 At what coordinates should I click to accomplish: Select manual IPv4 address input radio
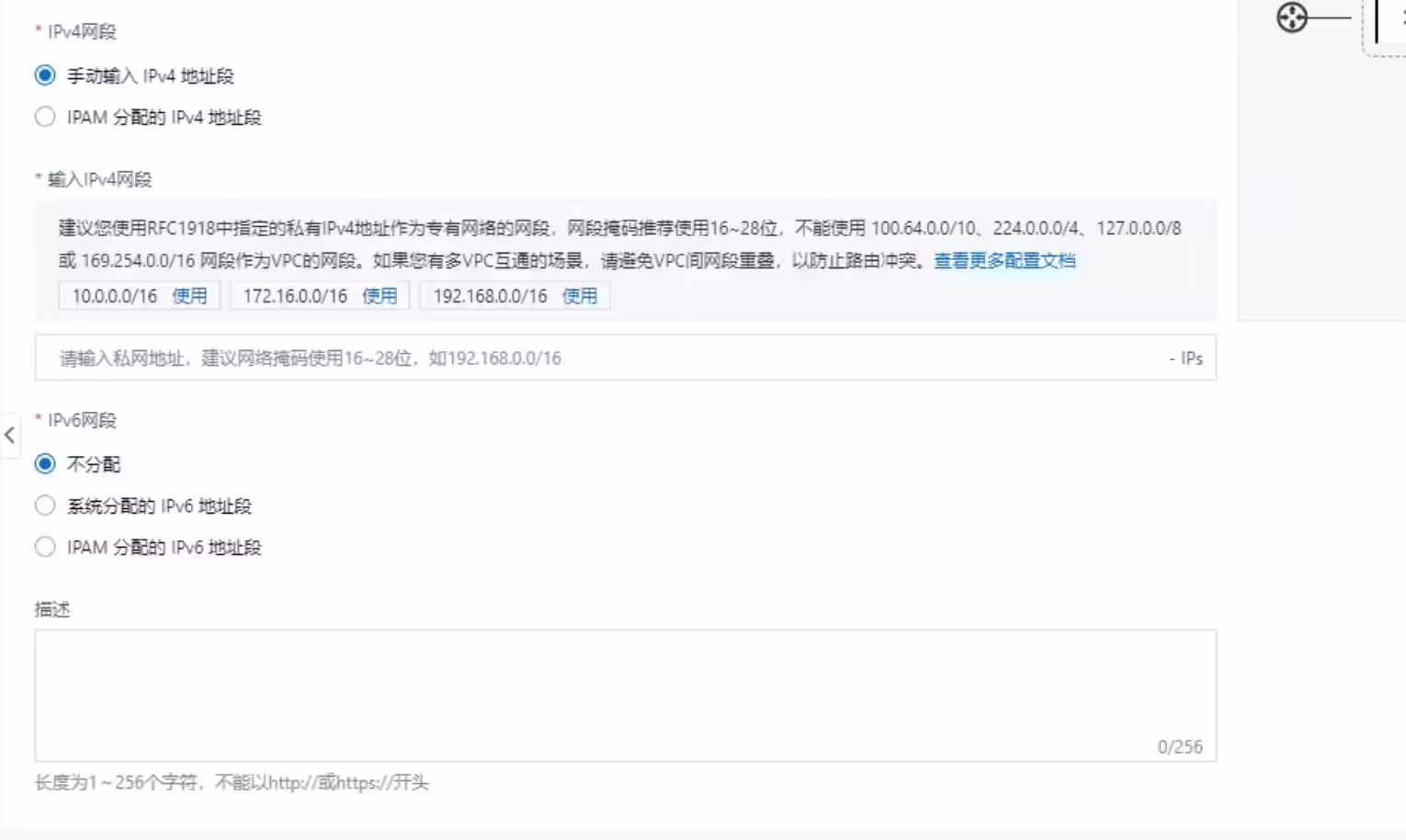(x=45, y=75)
